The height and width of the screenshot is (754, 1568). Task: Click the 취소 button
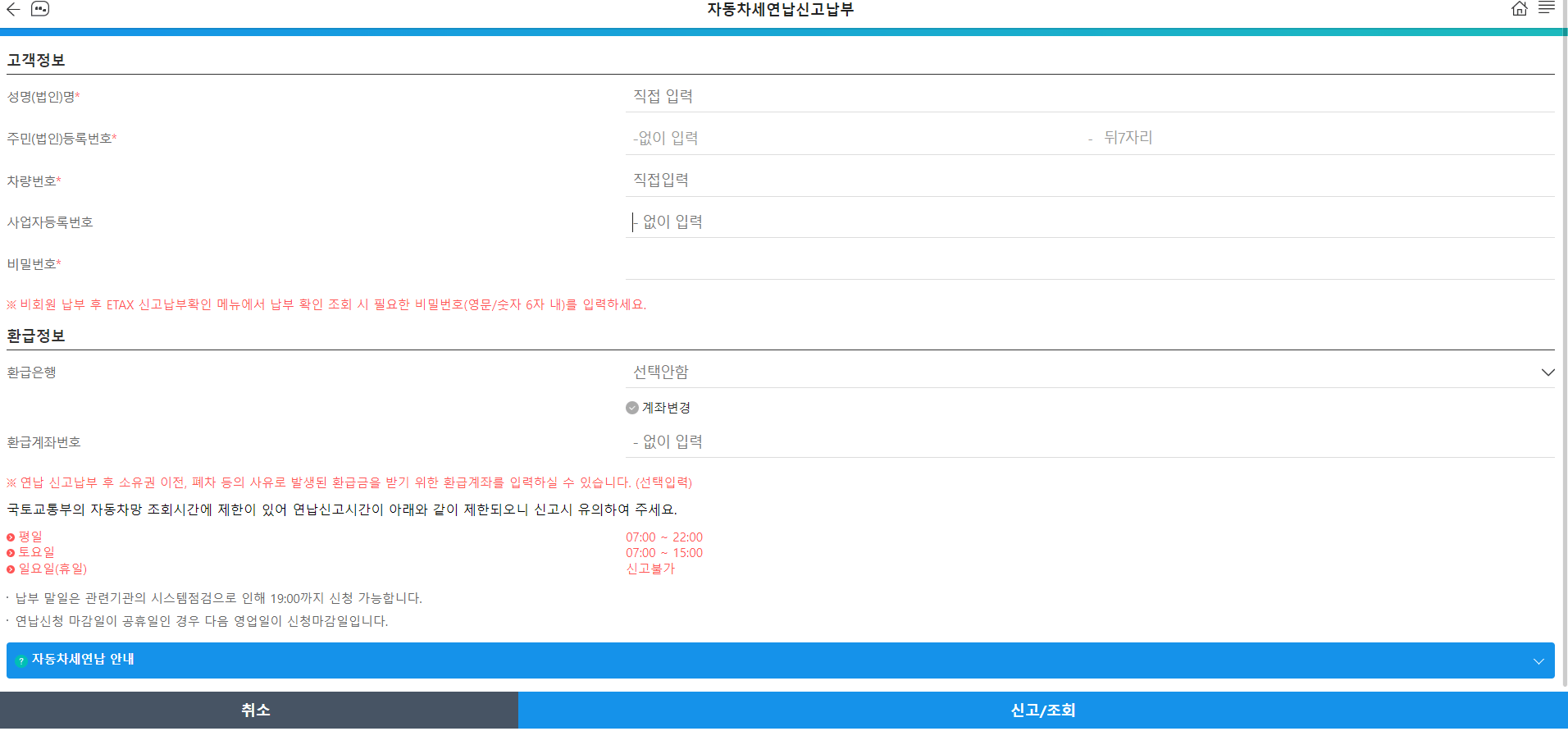click(x=259, y=711)
